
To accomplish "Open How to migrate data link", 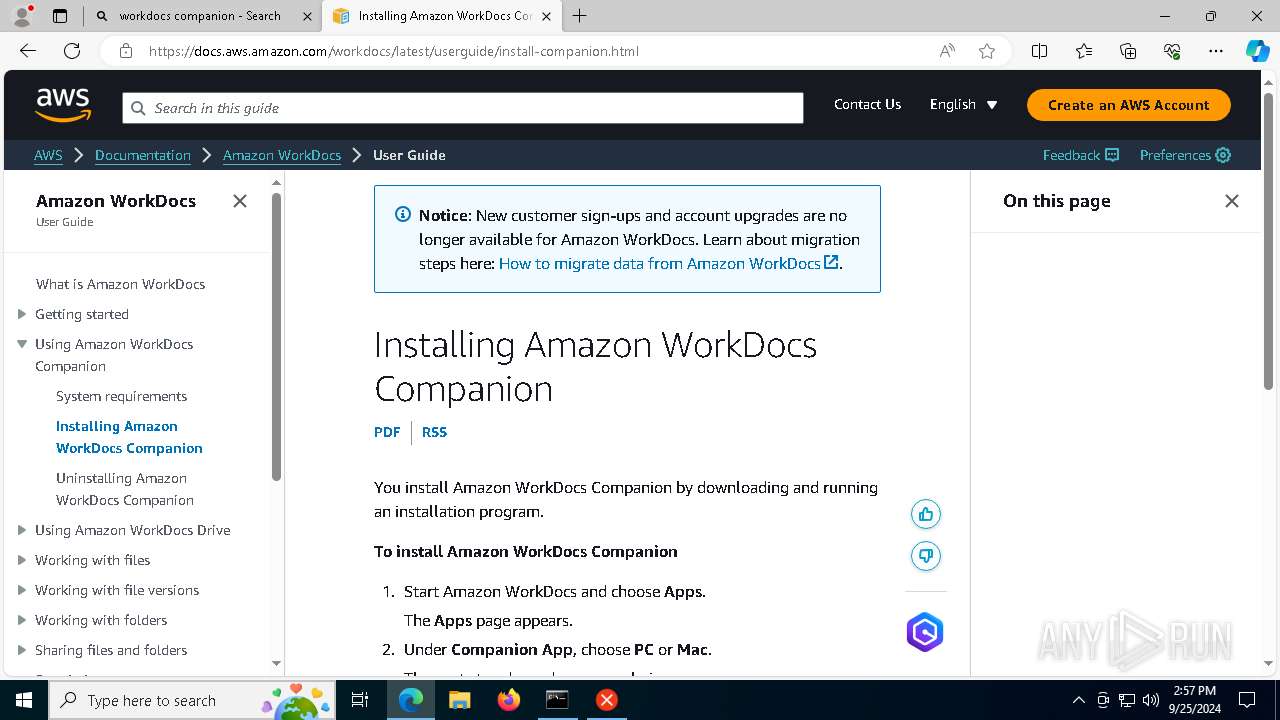I will click(668, 263).
